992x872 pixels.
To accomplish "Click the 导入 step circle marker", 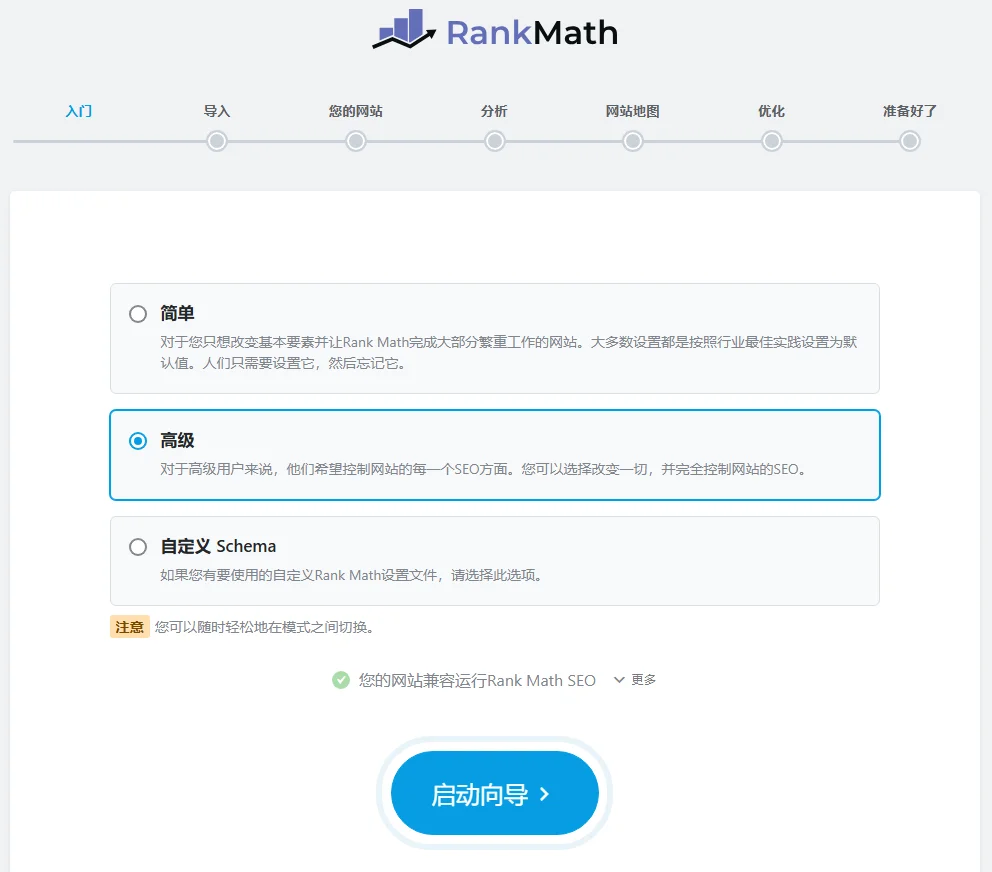I will [217, 142].
